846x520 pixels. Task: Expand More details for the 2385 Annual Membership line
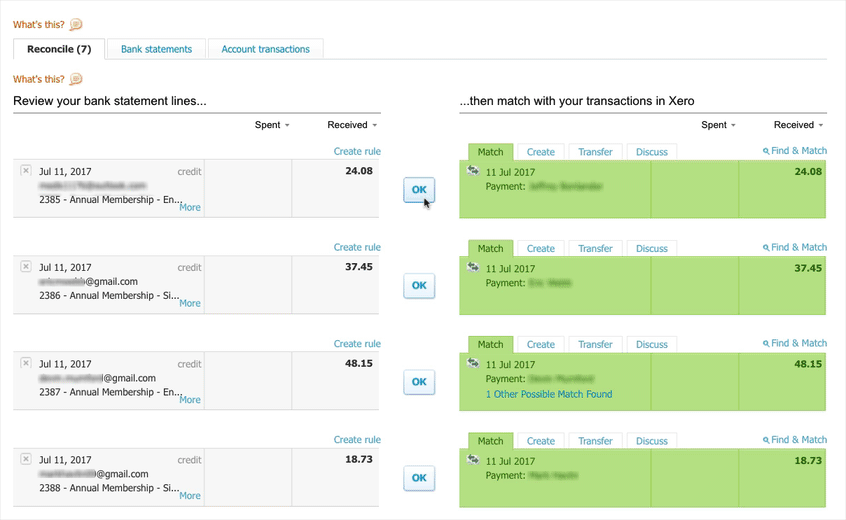point(190,207)
